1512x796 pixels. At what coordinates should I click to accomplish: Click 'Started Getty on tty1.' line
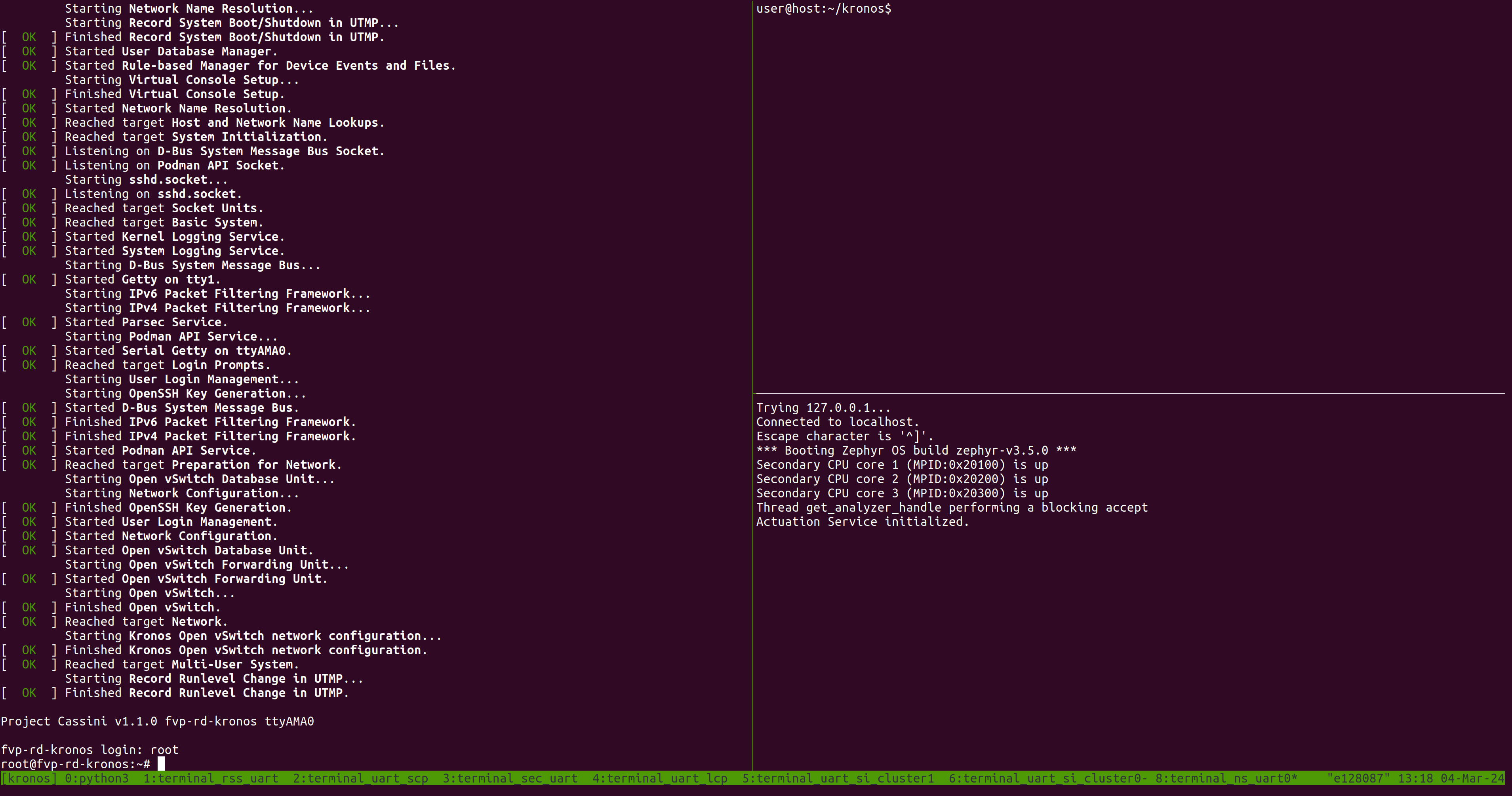(x=143, y=280)
